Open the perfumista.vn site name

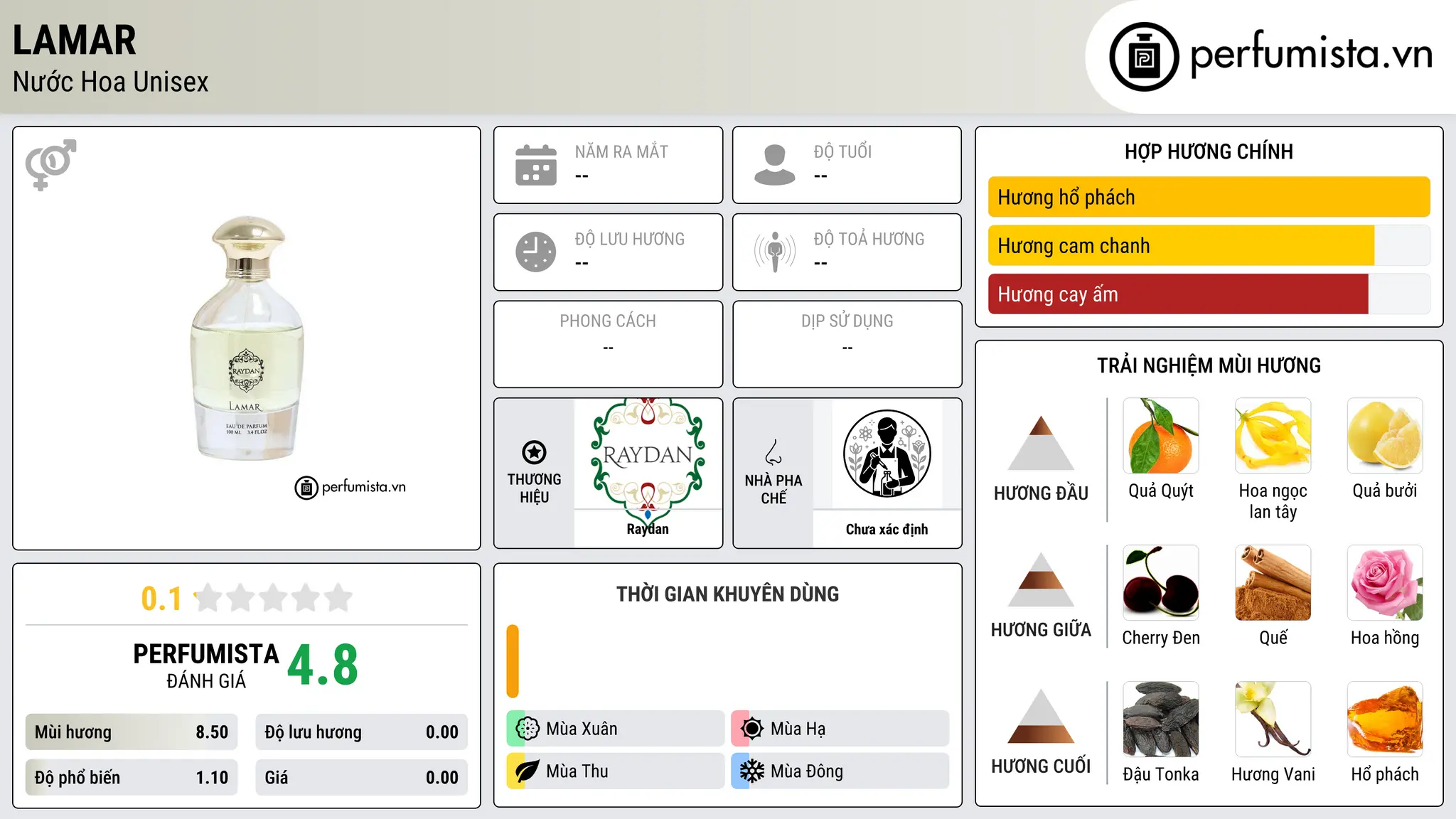point(1311,54)
